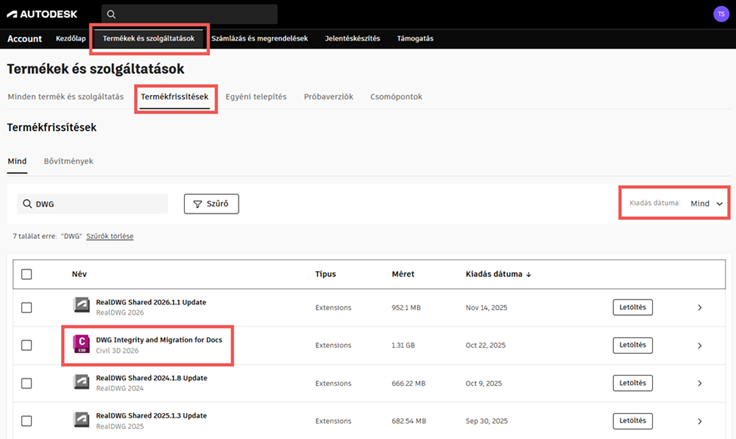Switch to the Egyéni telepítés tab
Screen dimensions: 736x439
pos(256,97)
